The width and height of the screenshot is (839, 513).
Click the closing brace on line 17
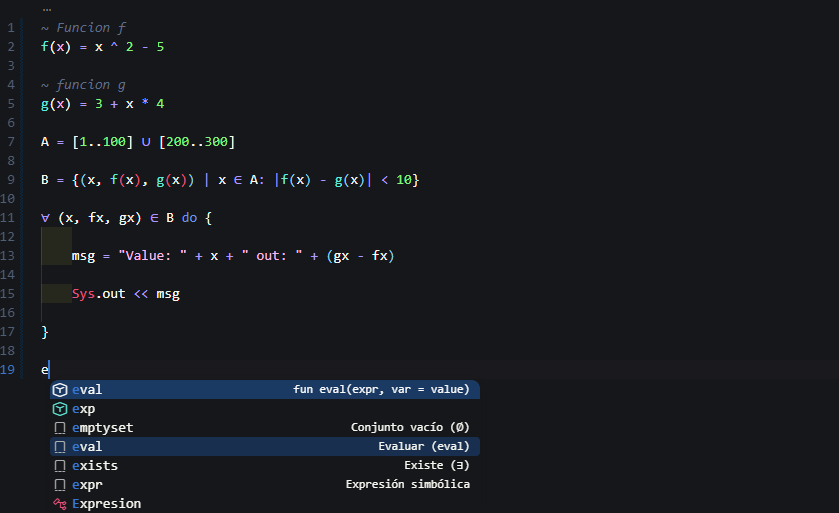click(45, 332)
